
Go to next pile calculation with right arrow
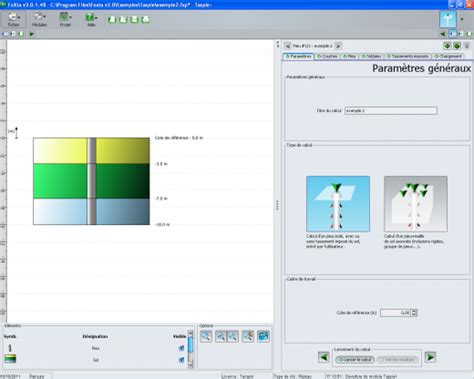coord(338,46)
